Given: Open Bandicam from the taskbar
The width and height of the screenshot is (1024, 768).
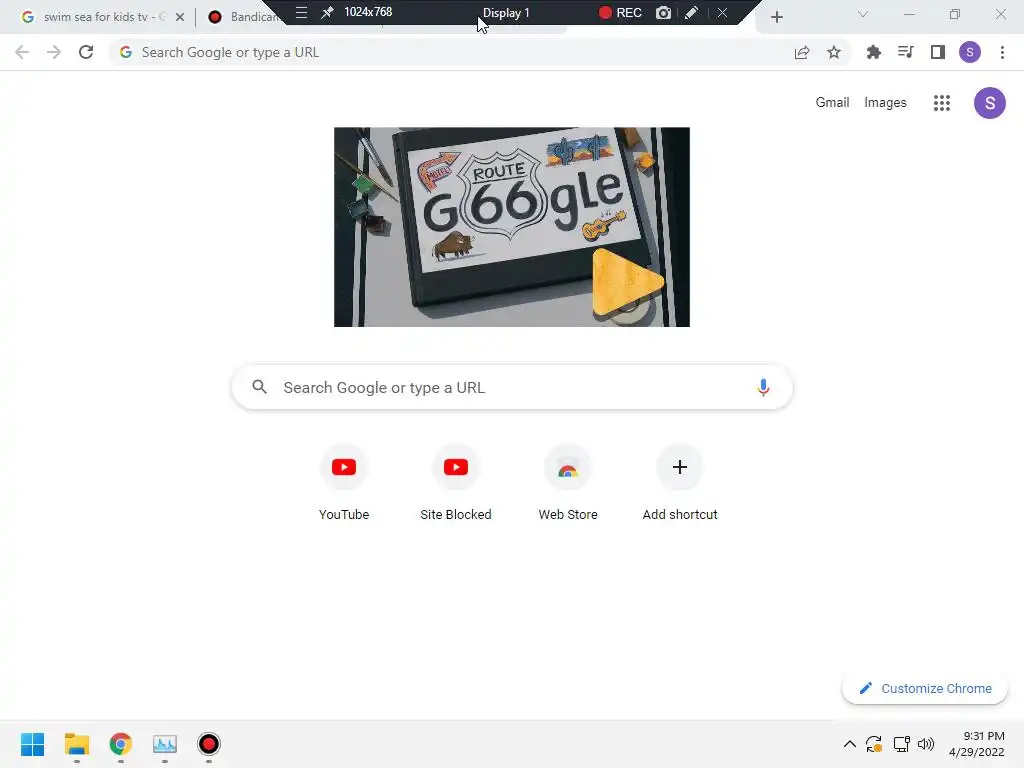Looking at the screenshot, I should [209, 744].
